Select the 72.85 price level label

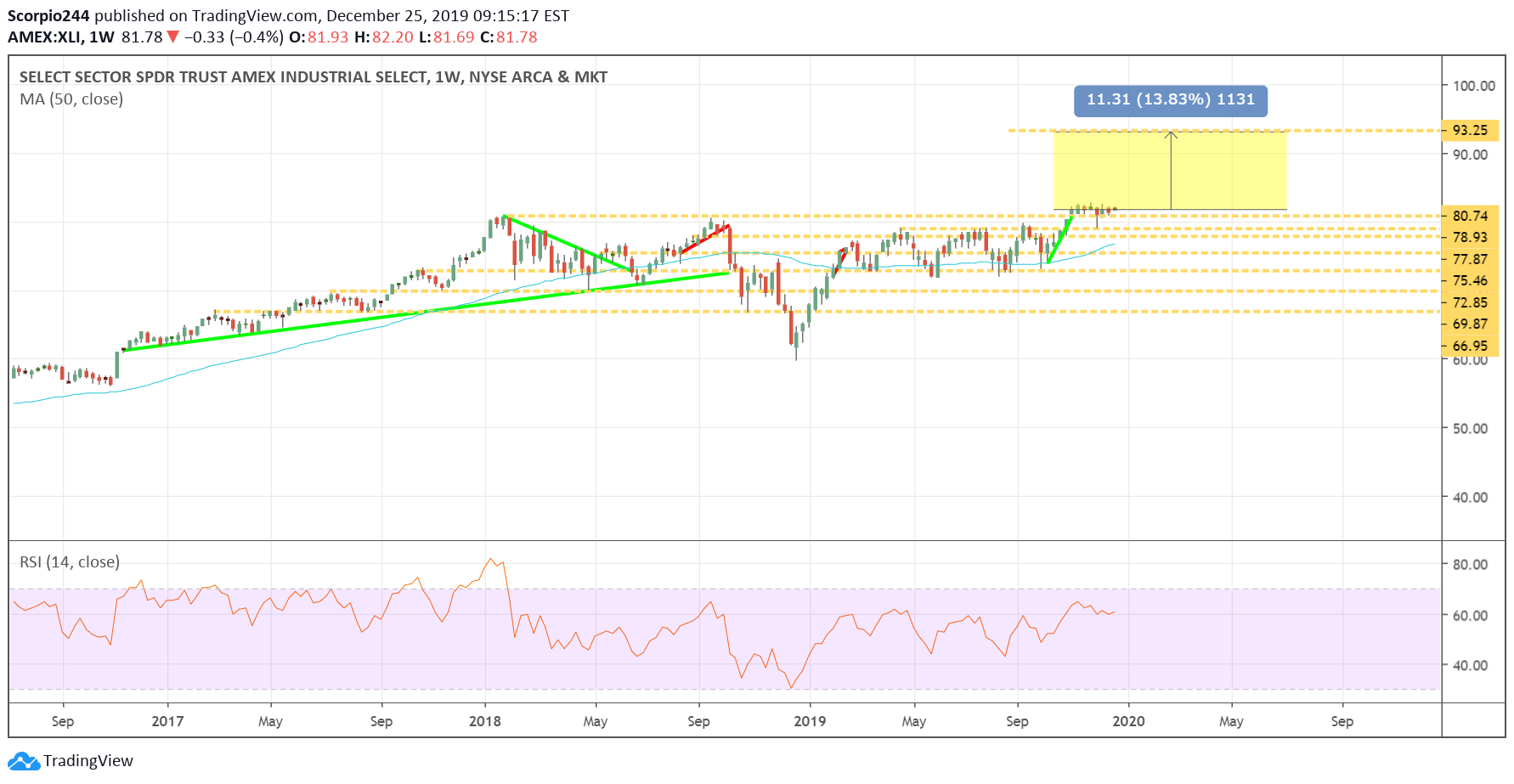(1470, 302)
